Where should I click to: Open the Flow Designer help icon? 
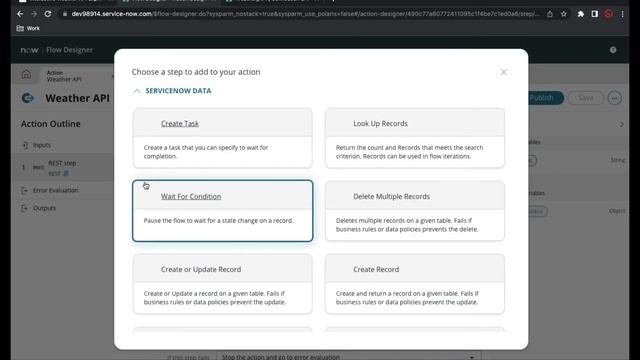(613, 50)
